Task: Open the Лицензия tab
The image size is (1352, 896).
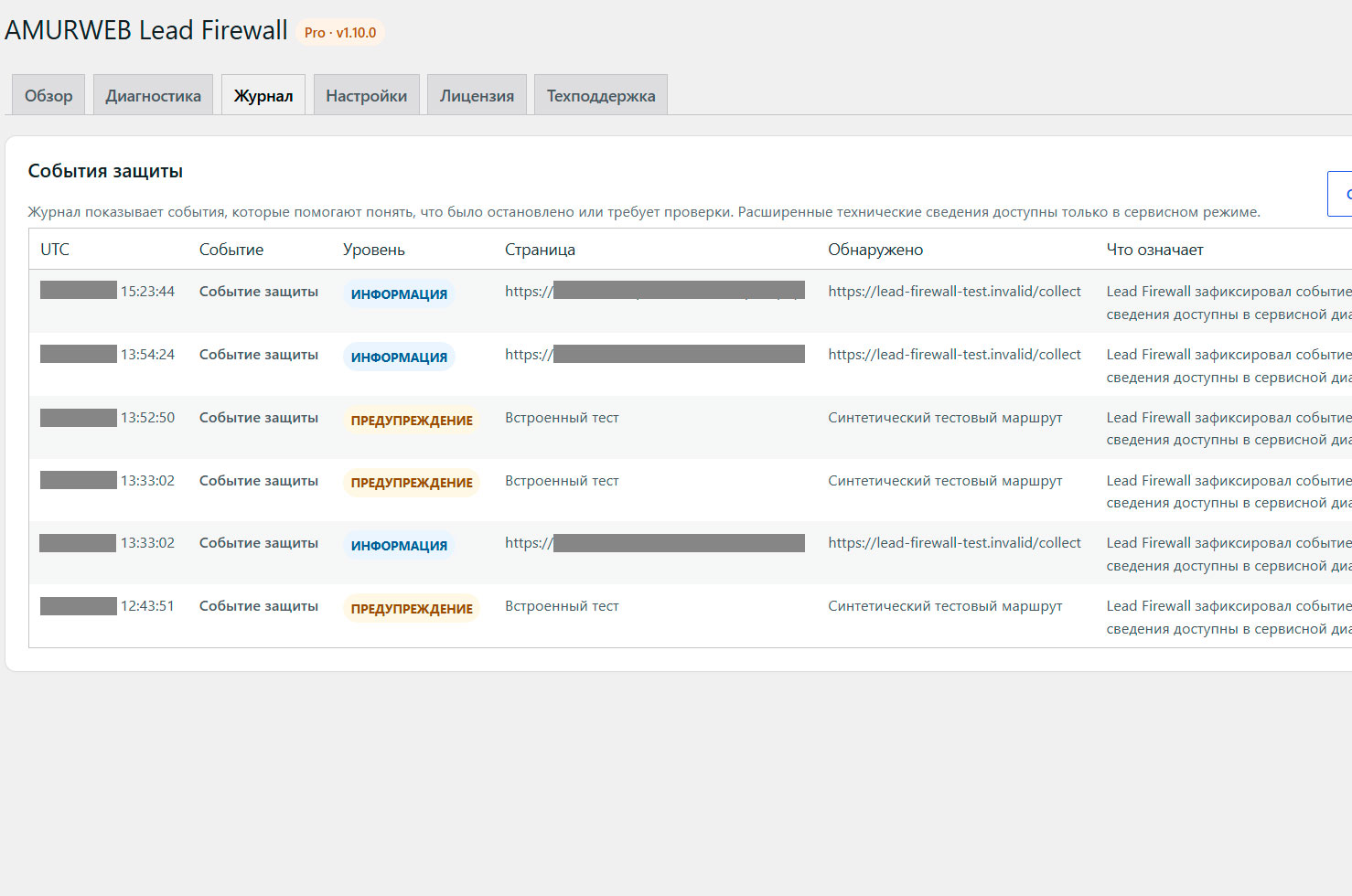Action: pos(477,95)
